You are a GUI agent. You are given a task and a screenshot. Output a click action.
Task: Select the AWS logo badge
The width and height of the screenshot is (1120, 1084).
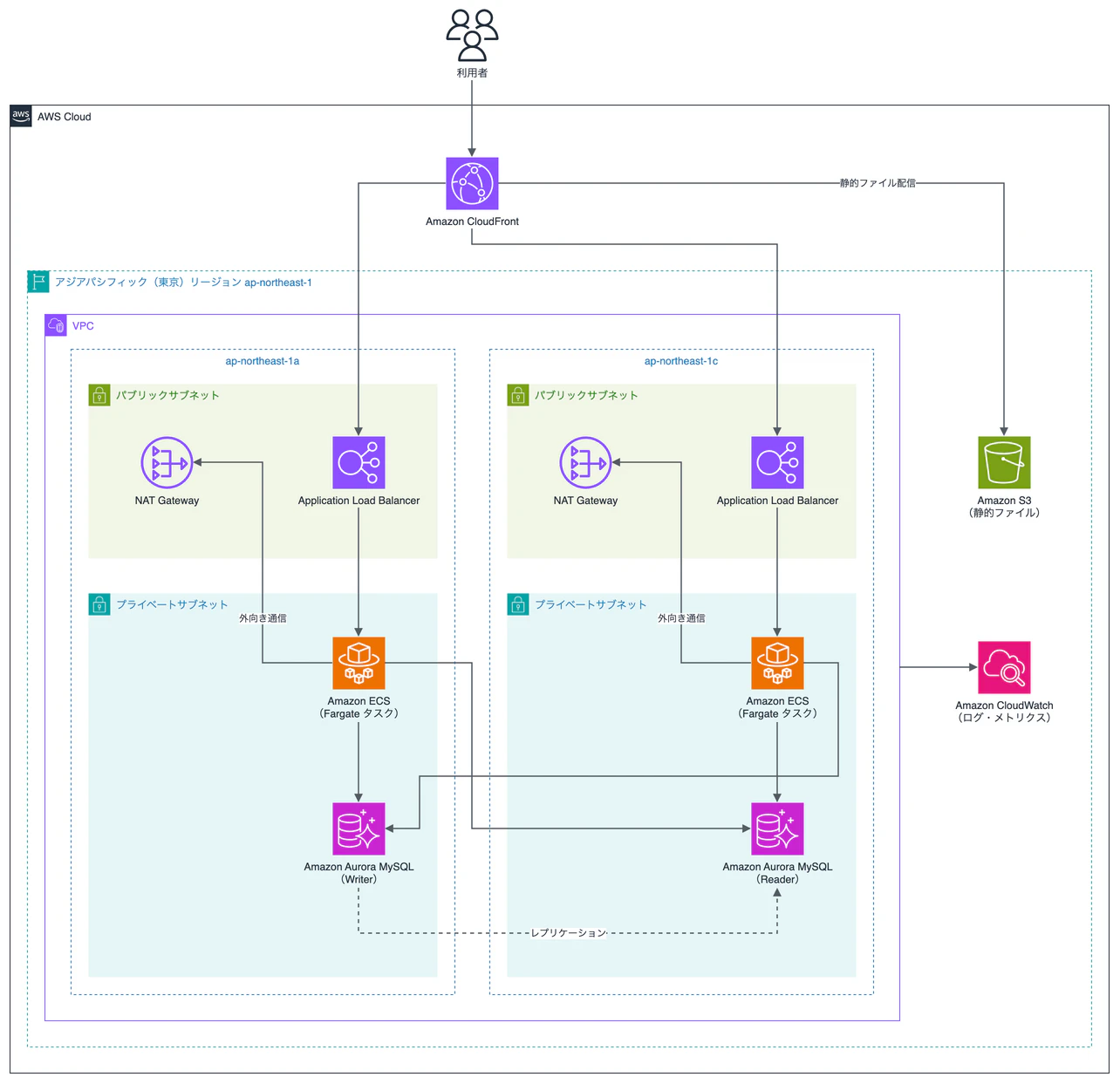21,116
